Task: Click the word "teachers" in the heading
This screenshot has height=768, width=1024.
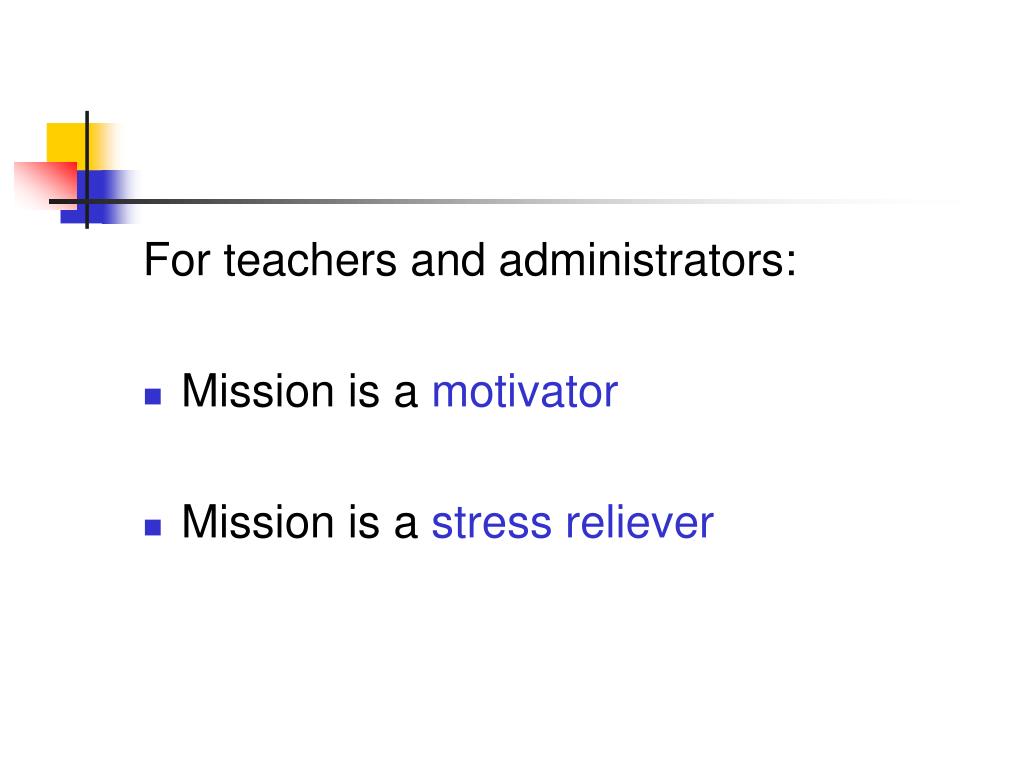Action: click(310, 260)
